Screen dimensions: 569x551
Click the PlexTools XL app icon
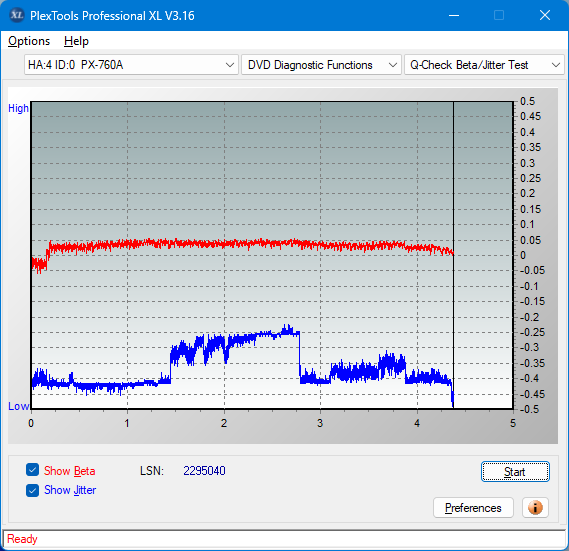[16, 15]
